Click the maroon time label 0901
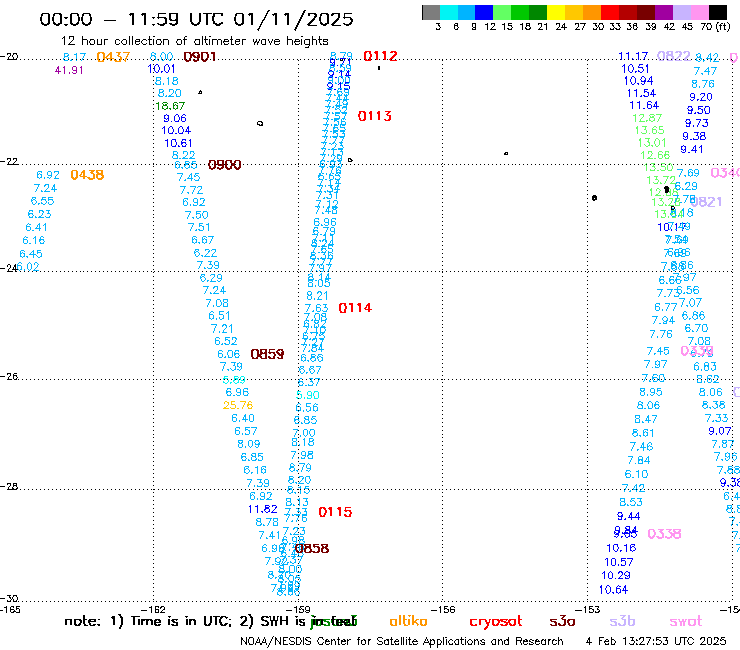The width and height of the screenshot is (740, 650). tap(200, 57)
